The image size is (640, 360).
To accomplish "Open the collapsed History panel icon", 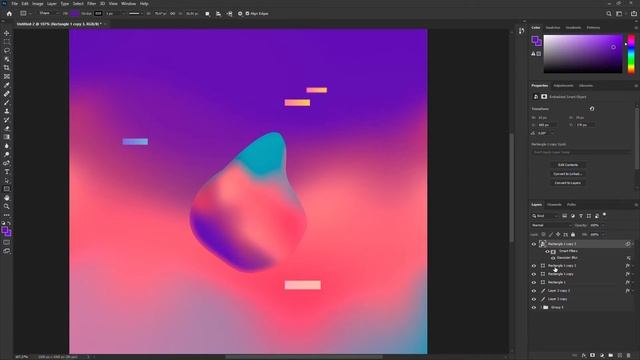I will pyautogui.click(x=521, y=31).
